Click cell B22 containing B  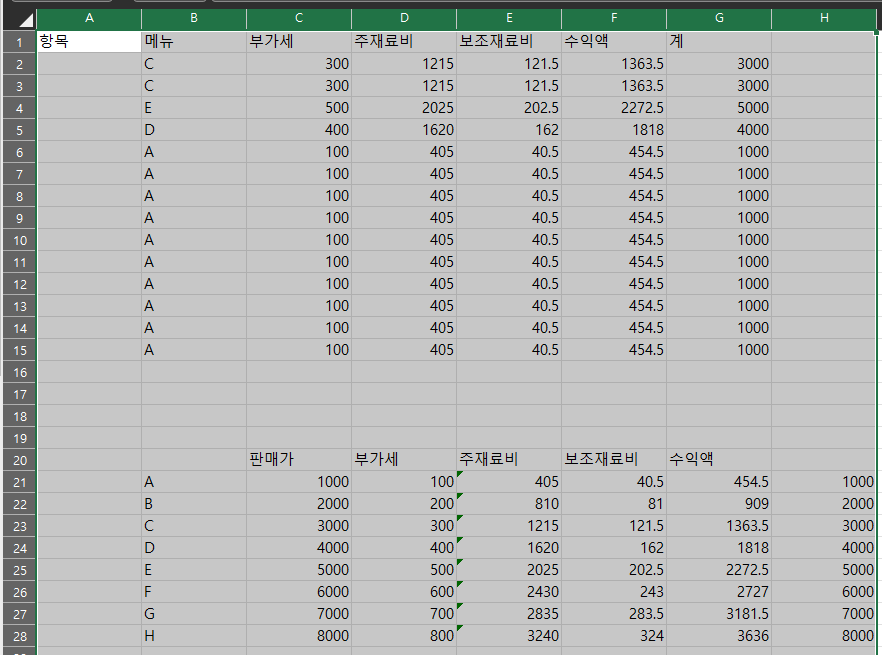(194, 504)
